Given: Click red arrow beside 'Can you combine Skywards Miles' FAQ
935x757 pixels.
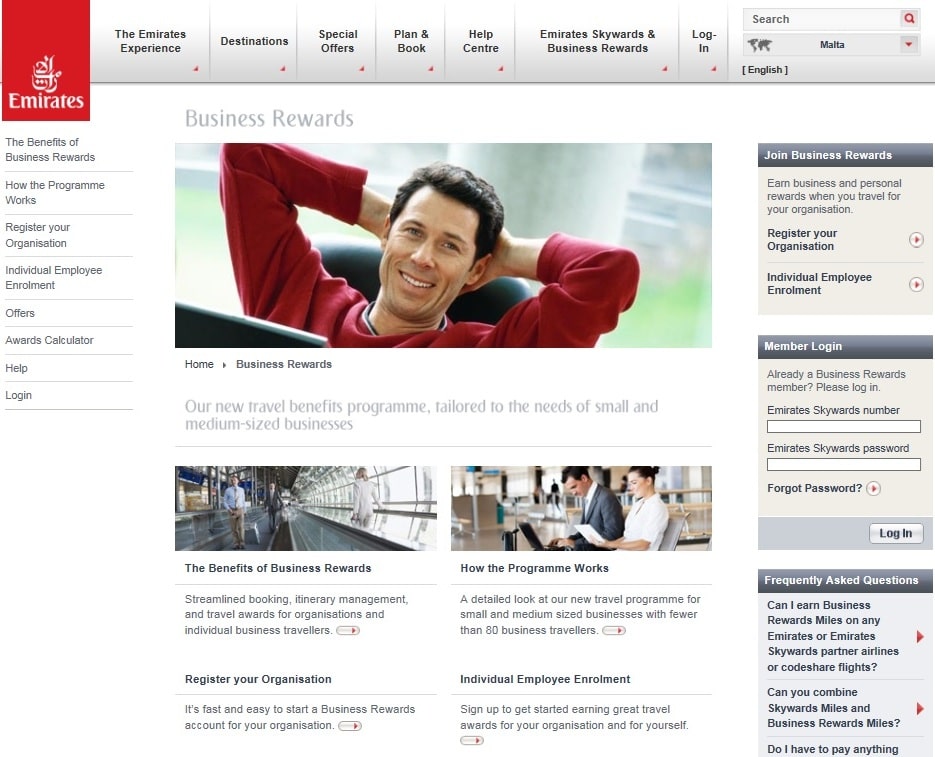Looking at the screenshot, I should click(920, 708).
